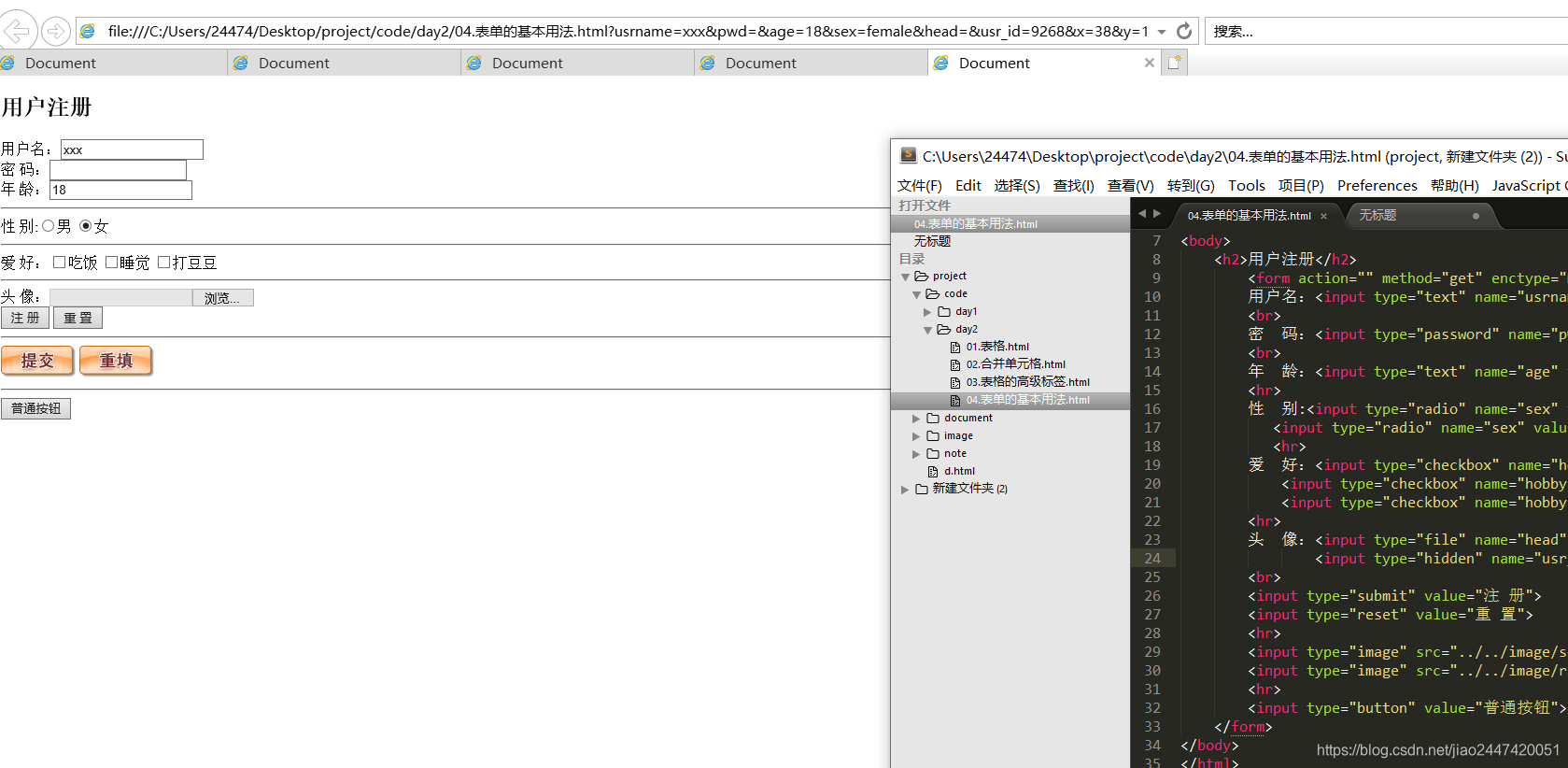Open the address bar history dropdown arrow

[x=1162, y=32]
